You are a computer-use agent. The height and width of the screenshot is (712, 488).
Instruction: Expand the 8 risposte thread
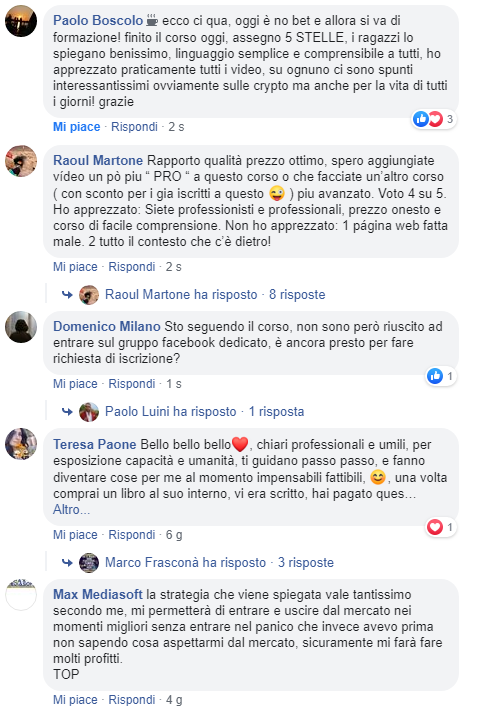(297, 294)
